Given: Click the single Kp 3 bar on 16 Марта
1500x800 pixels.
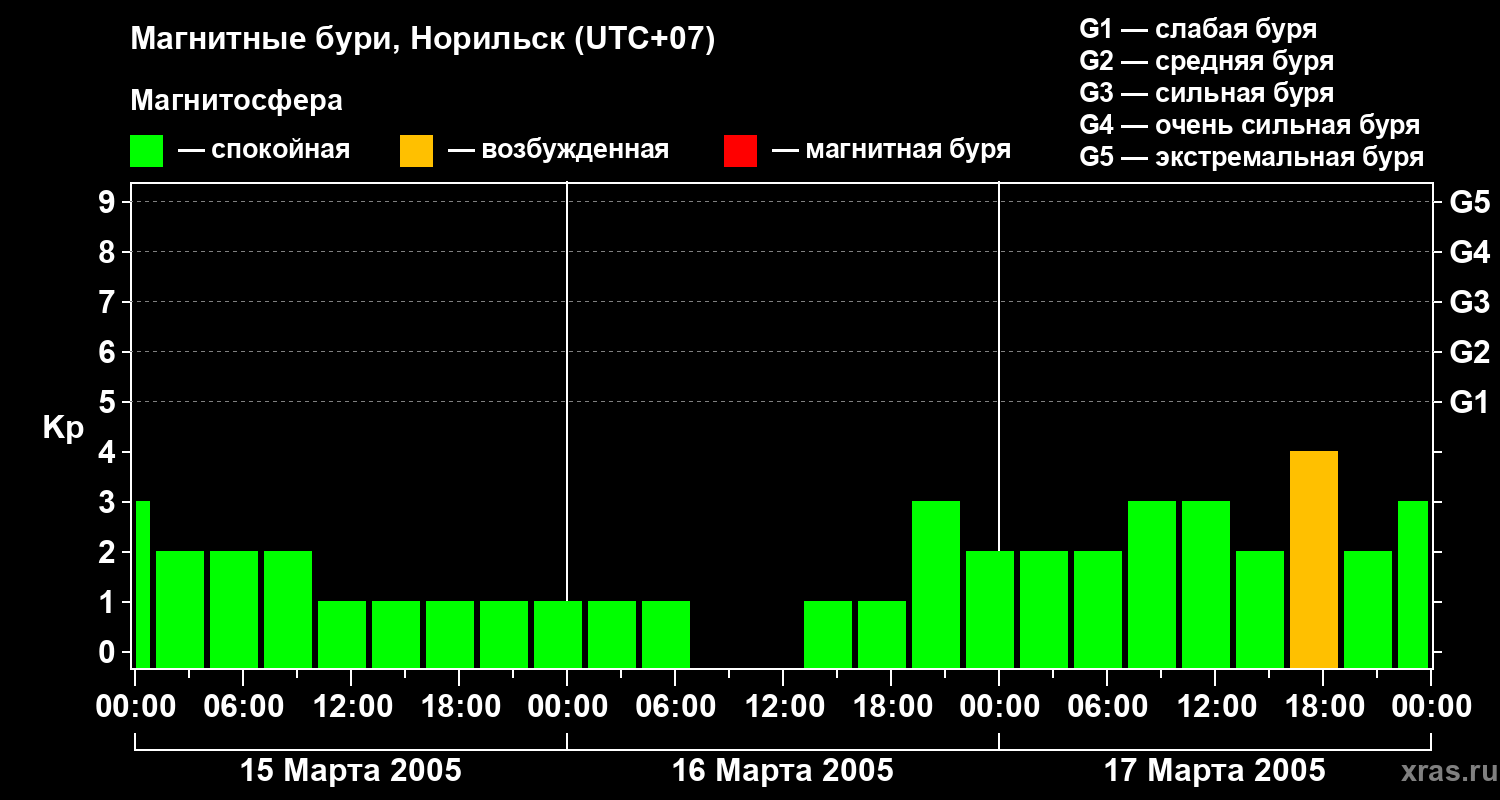Looking at the screenshot, I should tap(936, 585).
